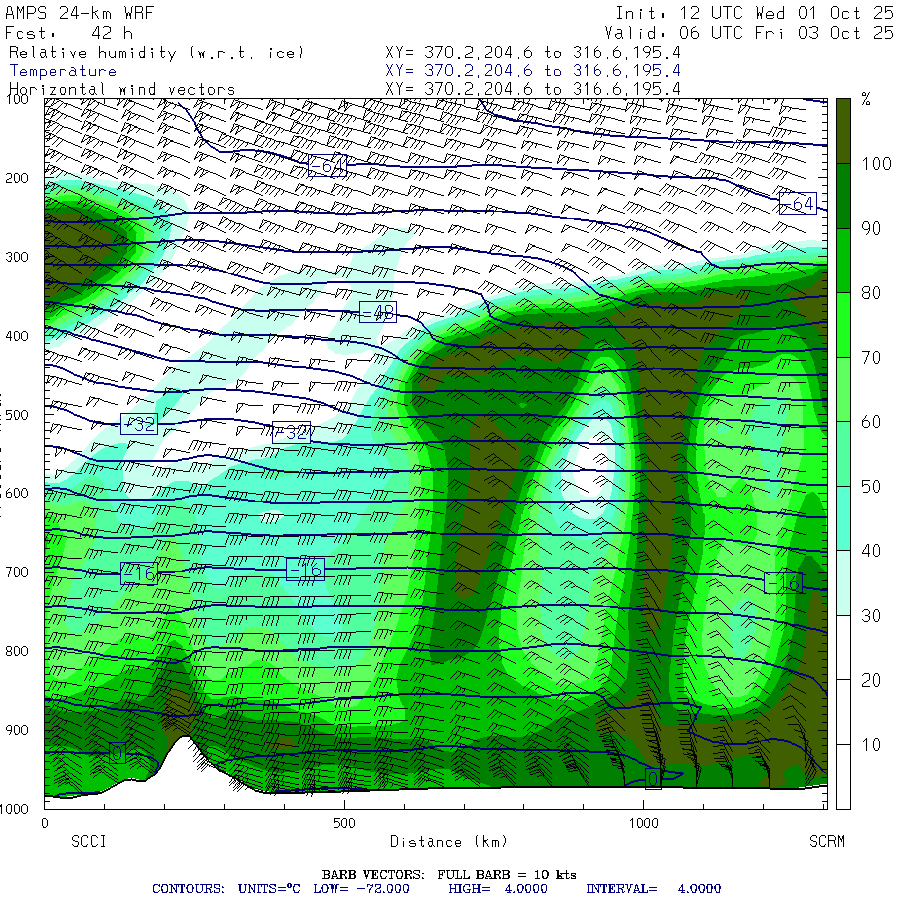
Task: Click the 900 label on the pressure axis
Action: (x=17, y=730)
